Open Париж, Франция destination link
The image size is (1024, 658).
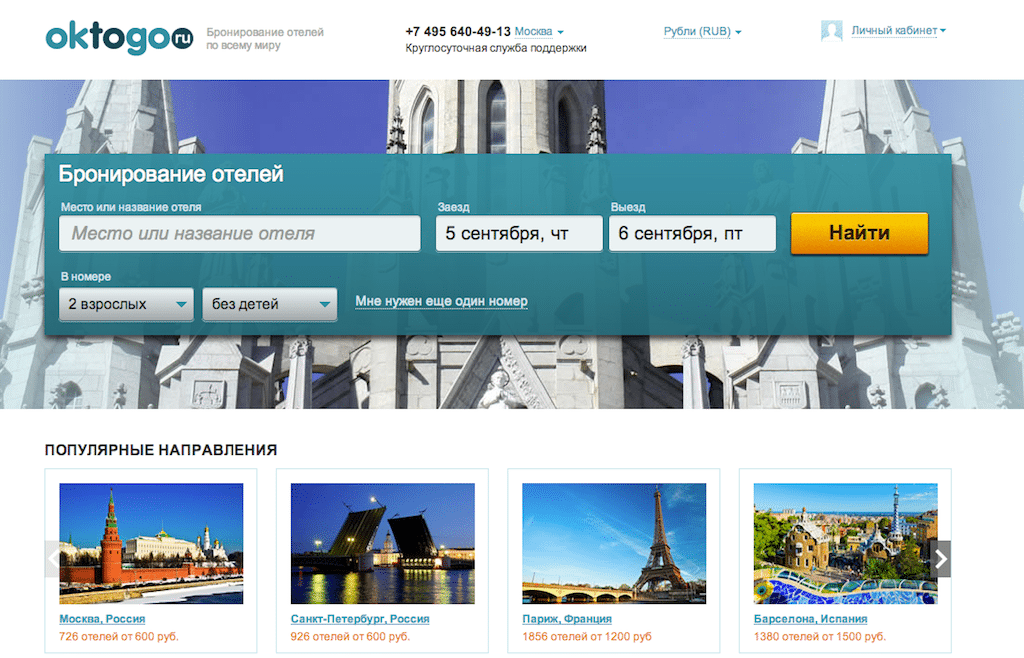pos(567,619)
